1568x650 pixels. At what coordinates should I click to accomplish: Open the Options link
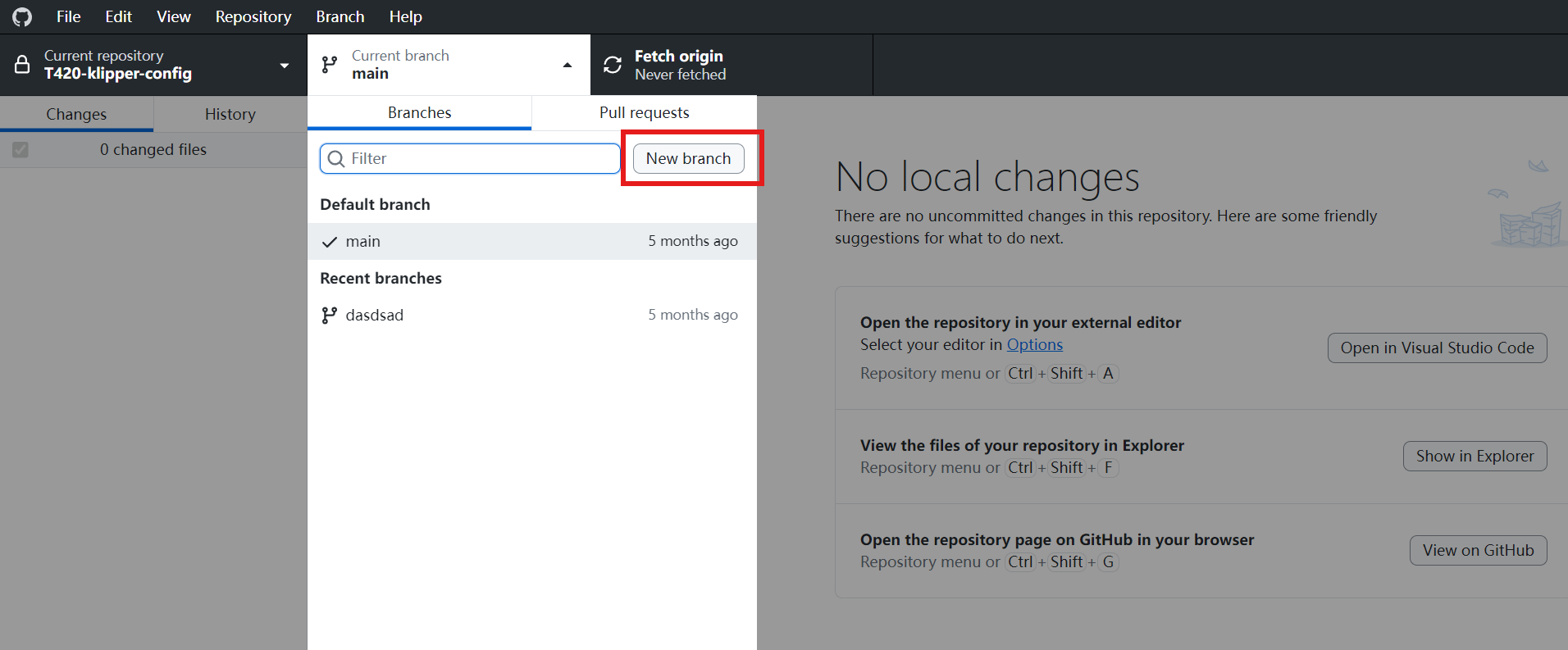coord(1034,345)
